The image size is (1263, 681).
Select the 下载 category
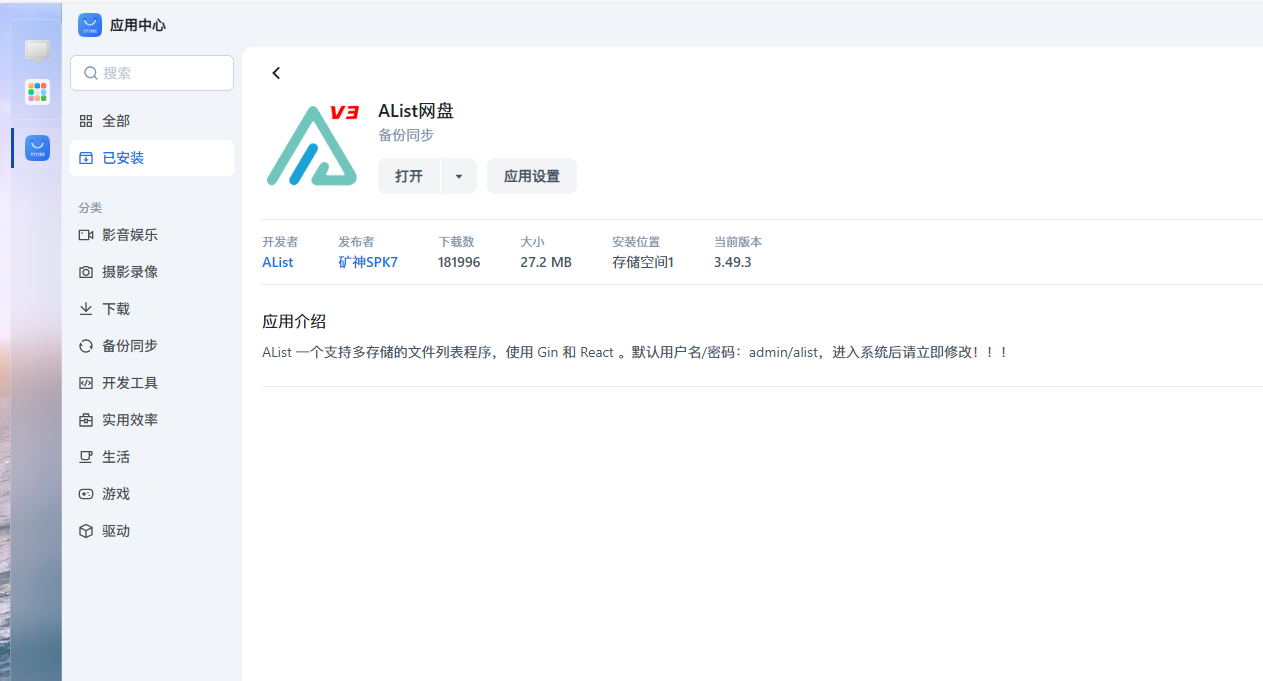click(x=152, y=309)
